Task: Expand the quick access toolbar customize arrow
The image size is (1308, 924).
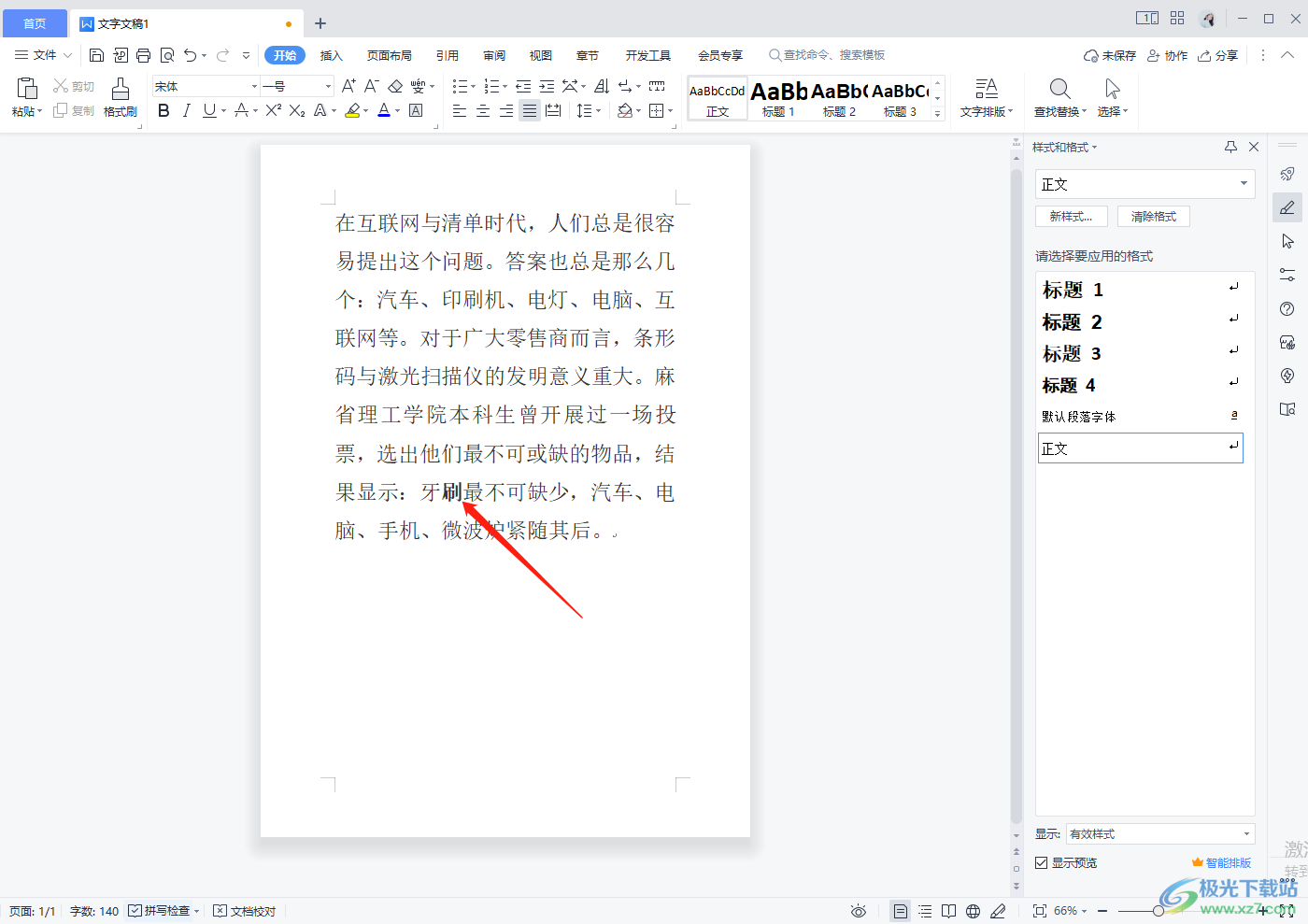Action: (246, 55)
